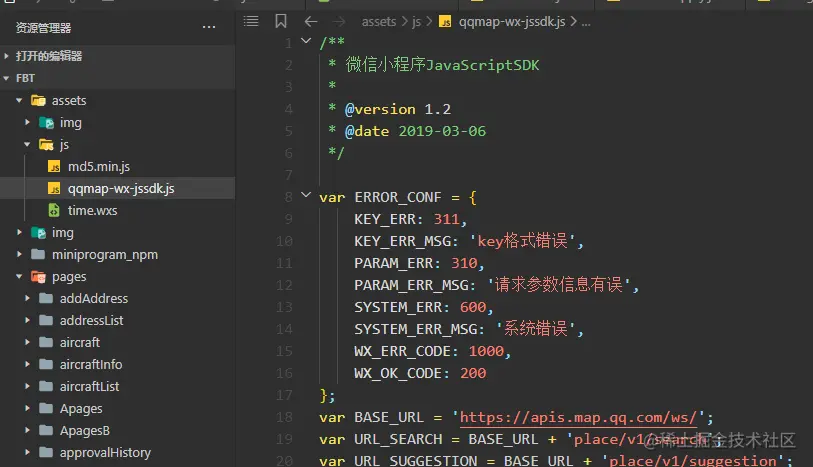Click the time.wxs file icon

point(54,210)
